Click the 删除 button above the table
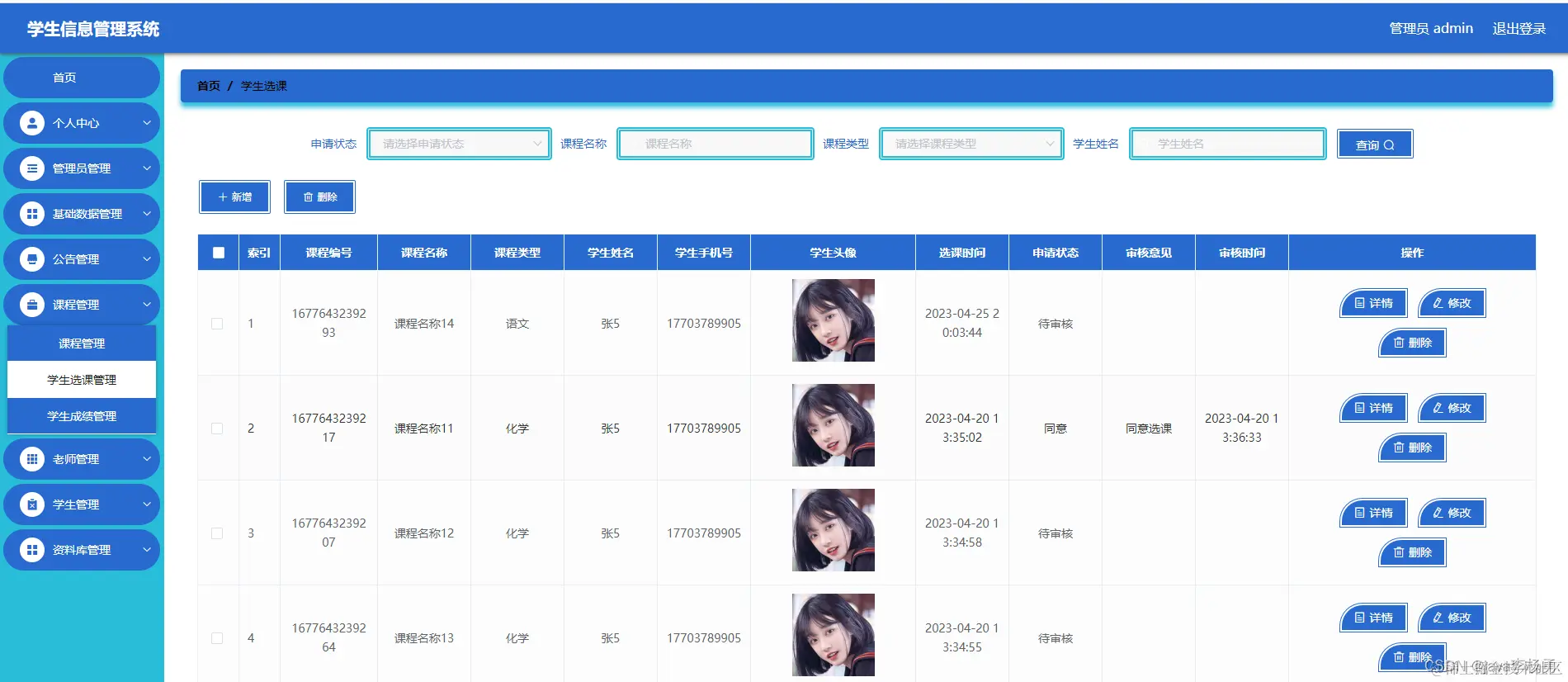Image resolution: width=1568 pixels, height=682 pixels. (319, 197)
